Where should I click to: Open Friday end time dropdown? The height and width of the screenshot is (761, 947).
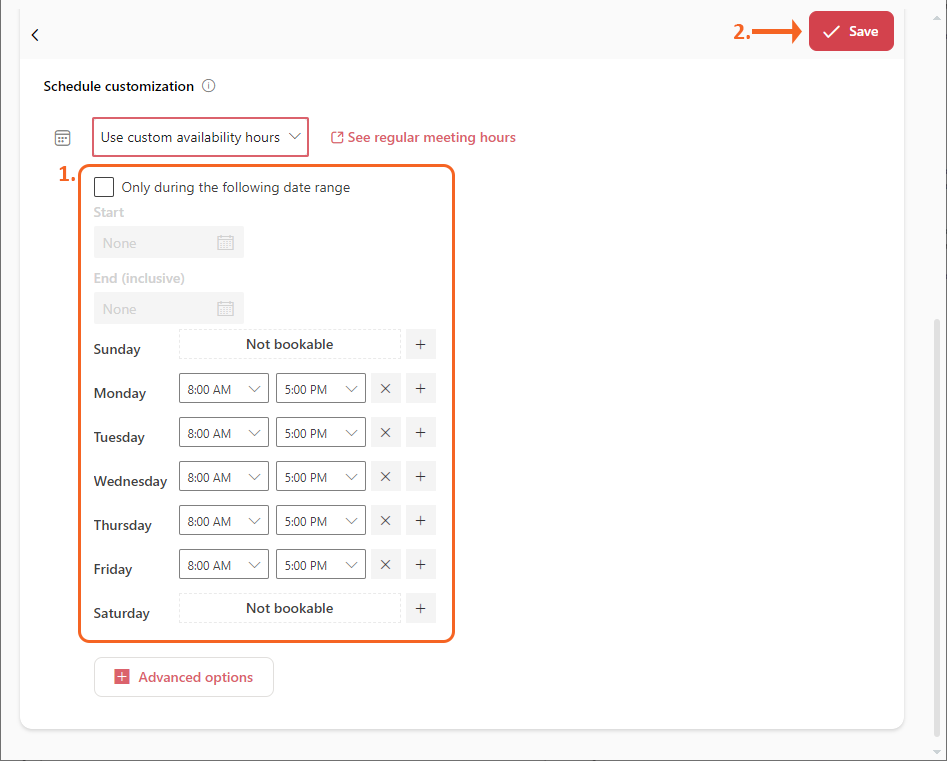(321, 565)
